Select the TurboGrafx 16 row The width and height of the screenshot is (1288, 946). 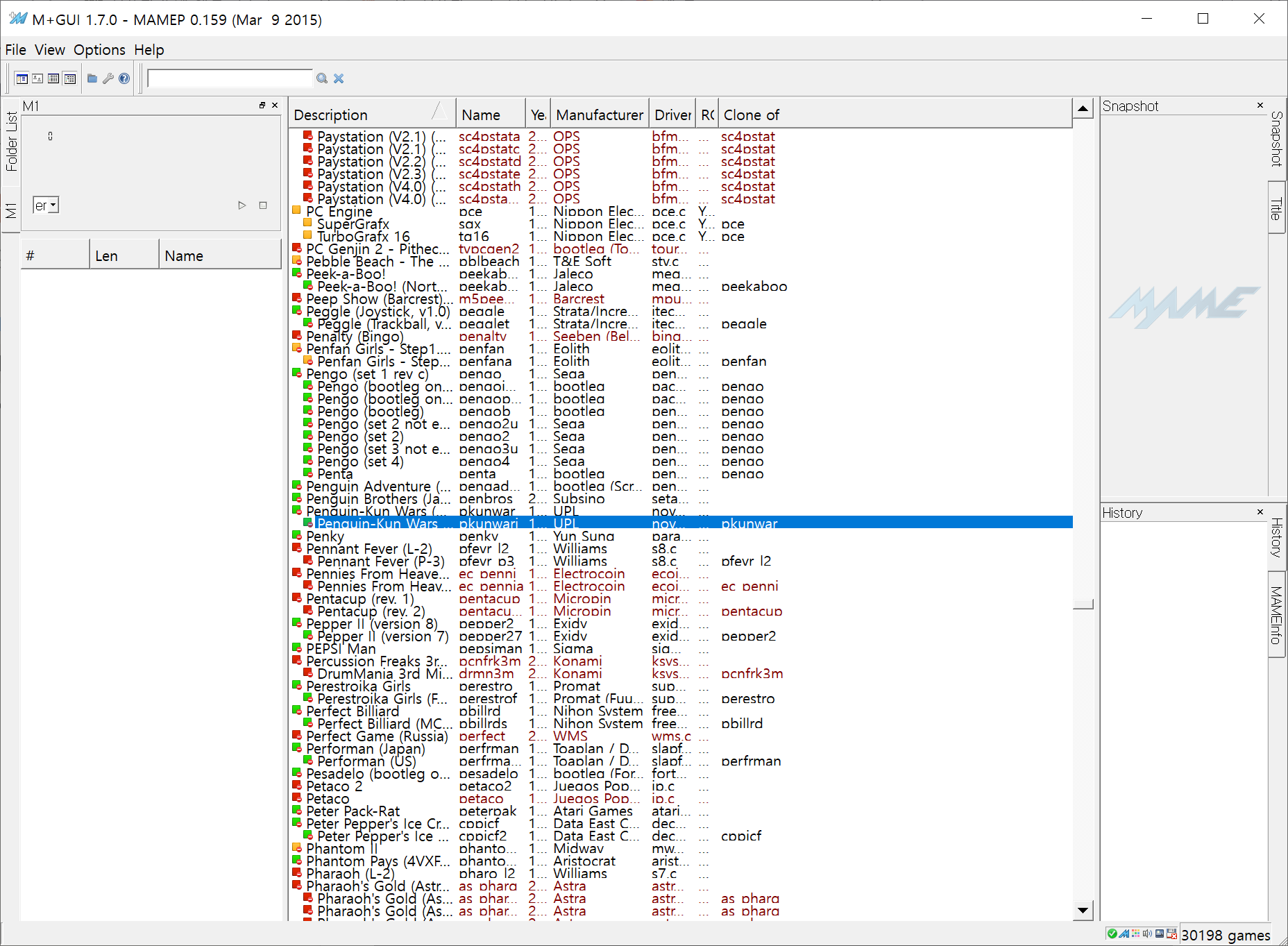[x=681, y=237]
